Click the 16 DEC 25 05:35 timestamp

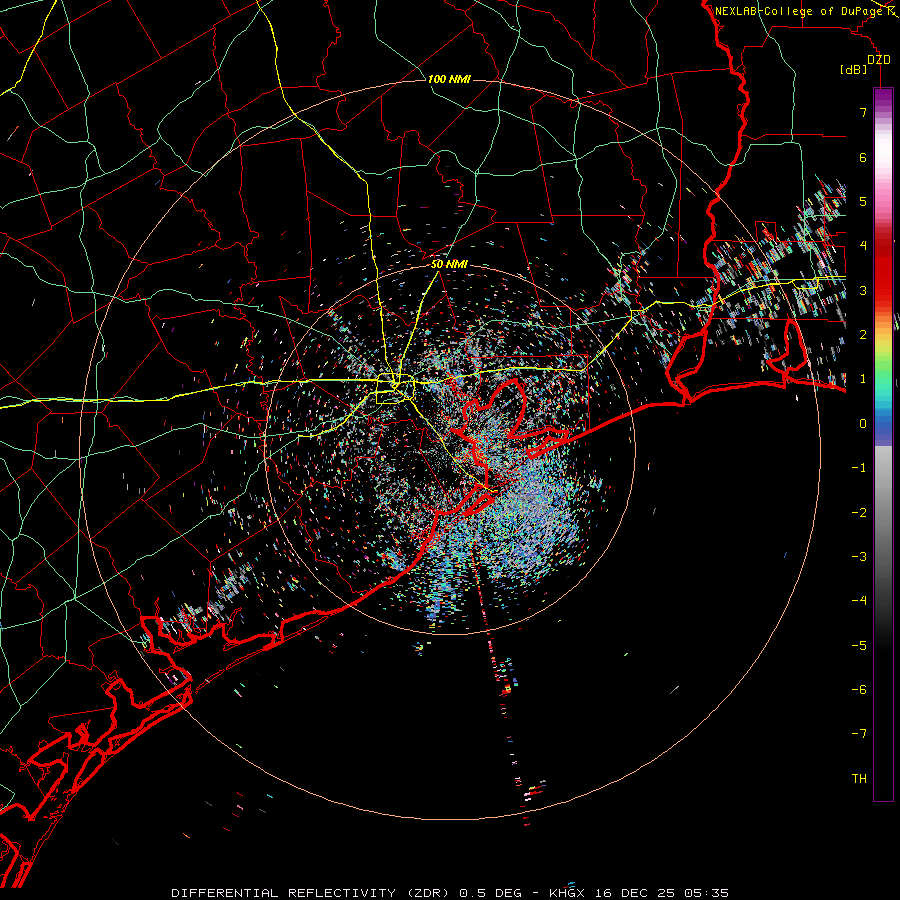660,893
